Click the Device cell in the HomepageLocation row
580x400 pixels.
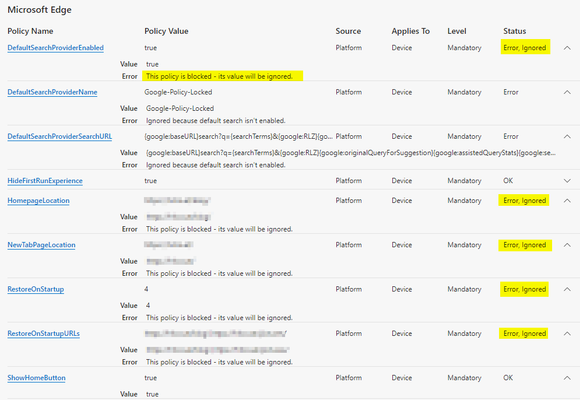click(x=402, y=201)
